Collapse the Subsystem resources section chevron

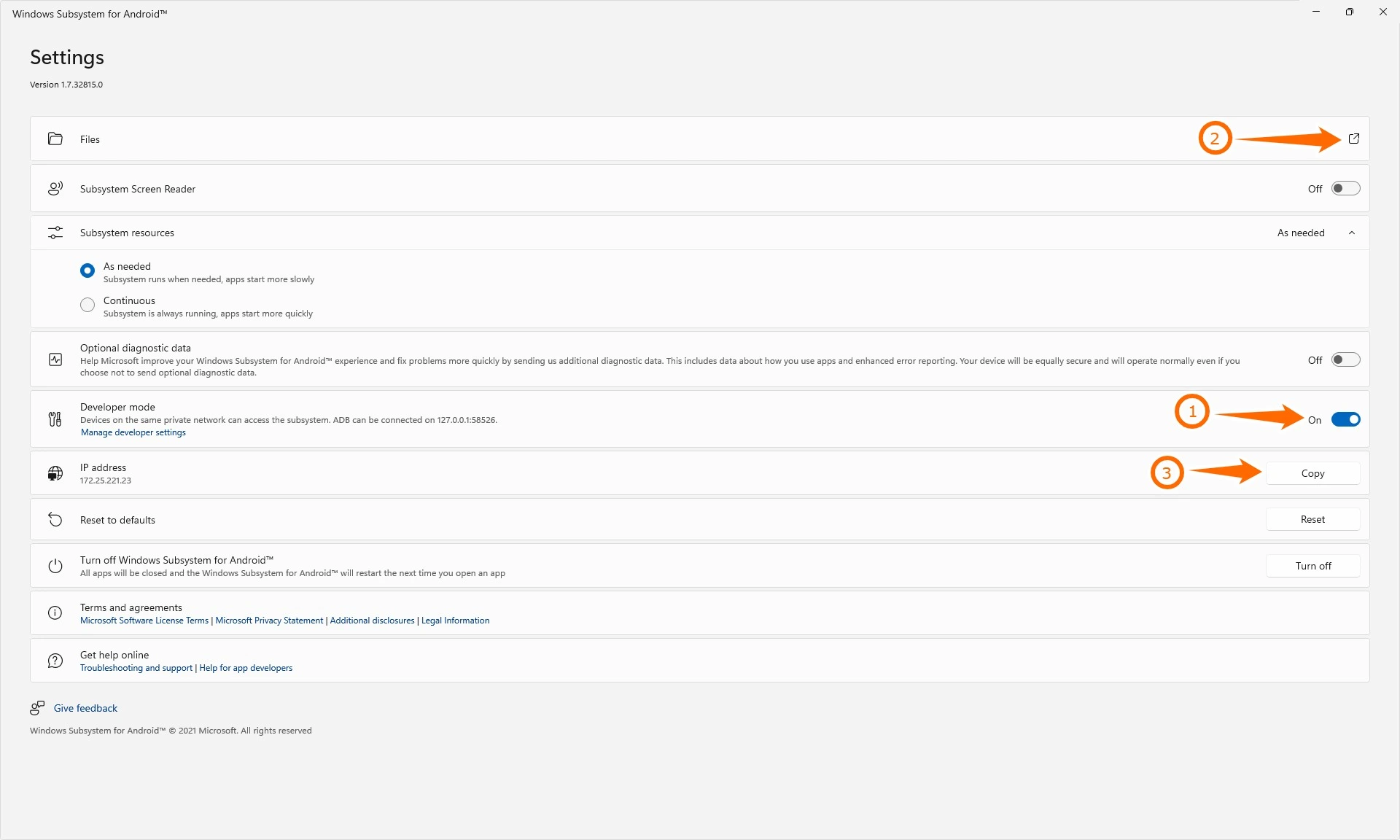pyautogui.click(x=1352, y=233)
